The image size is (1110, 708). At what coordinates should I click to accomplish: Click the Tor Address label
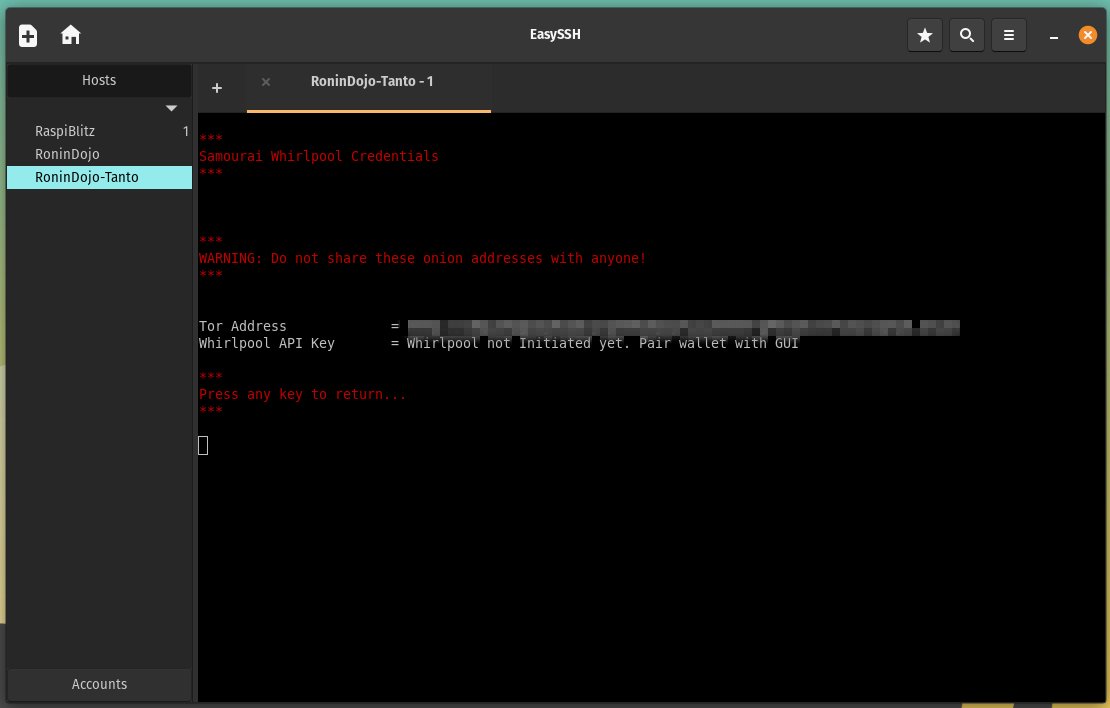coord(243,326)
